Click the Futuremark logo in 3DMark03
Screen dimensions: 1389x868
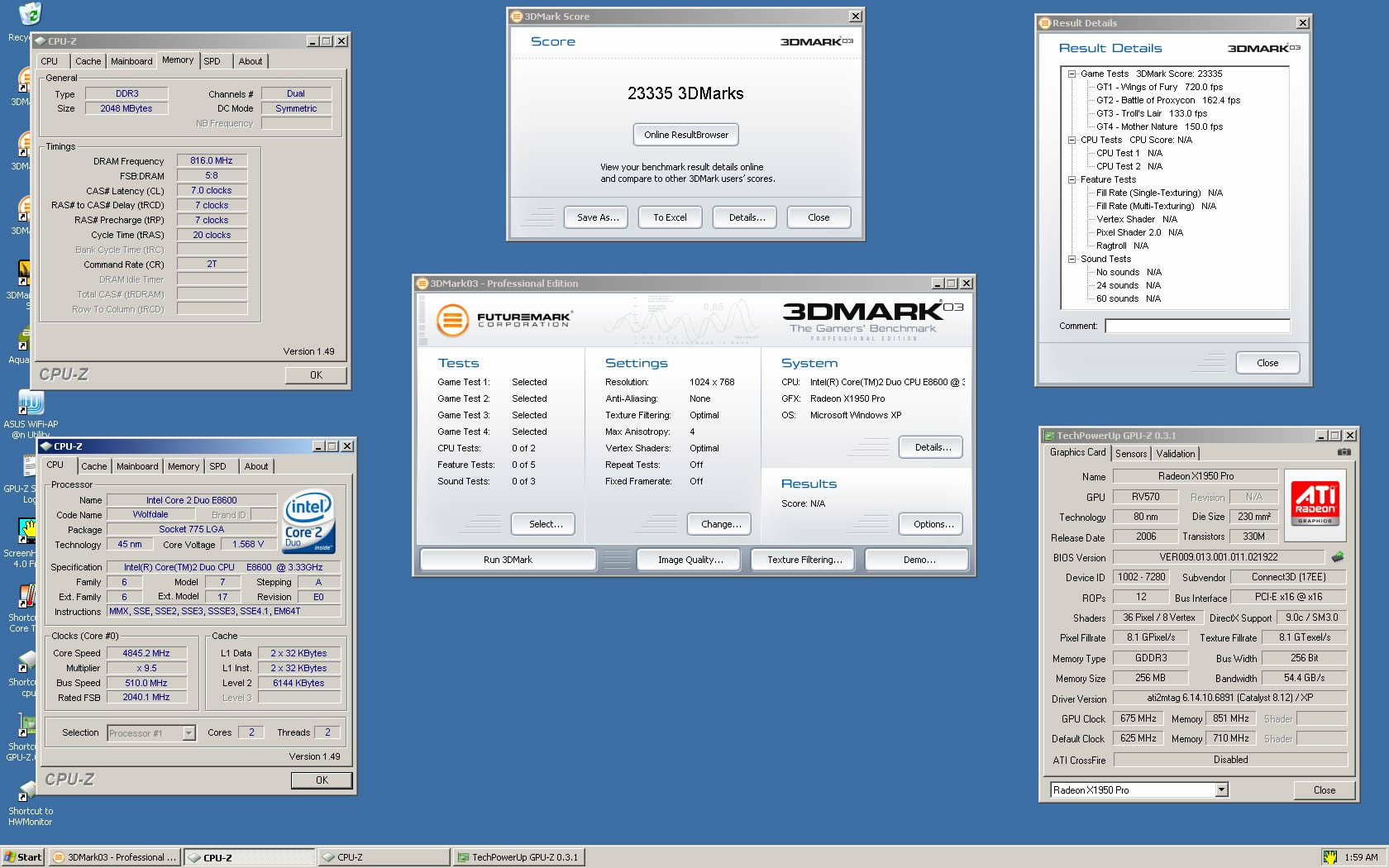504,320
